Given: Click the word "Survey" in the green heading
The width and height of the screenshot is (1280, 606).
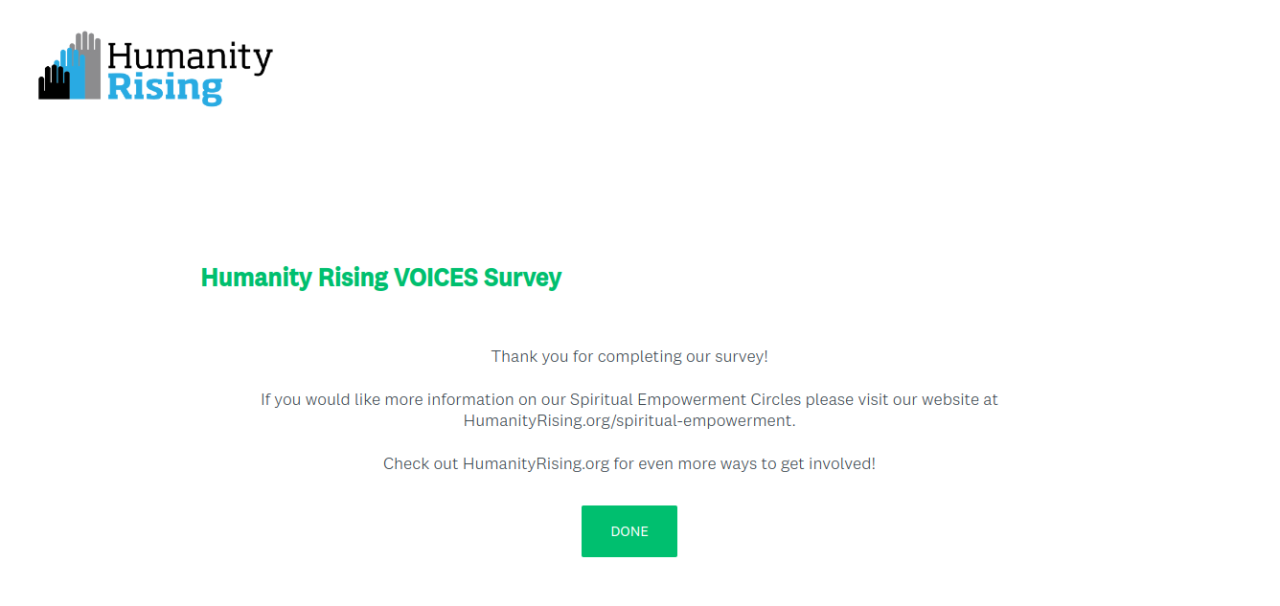Looking at the screenshot, I should 522,277.
